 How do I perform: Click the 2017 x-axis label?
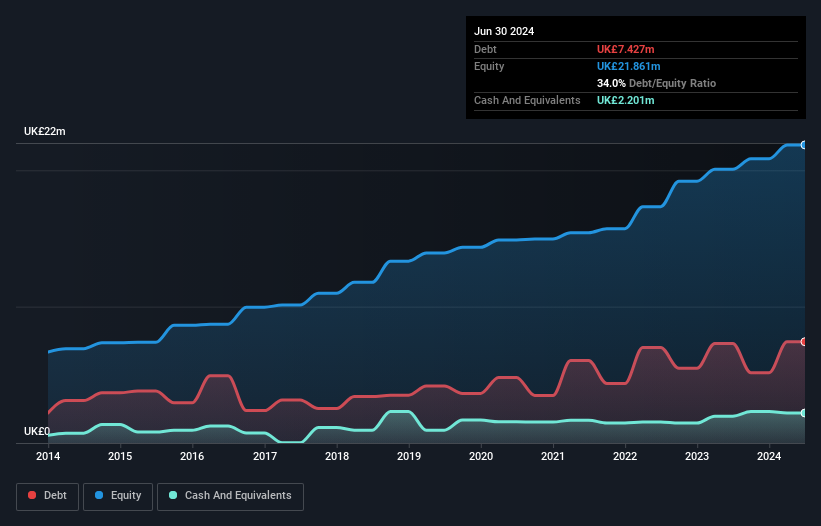[x=265, y=456]
